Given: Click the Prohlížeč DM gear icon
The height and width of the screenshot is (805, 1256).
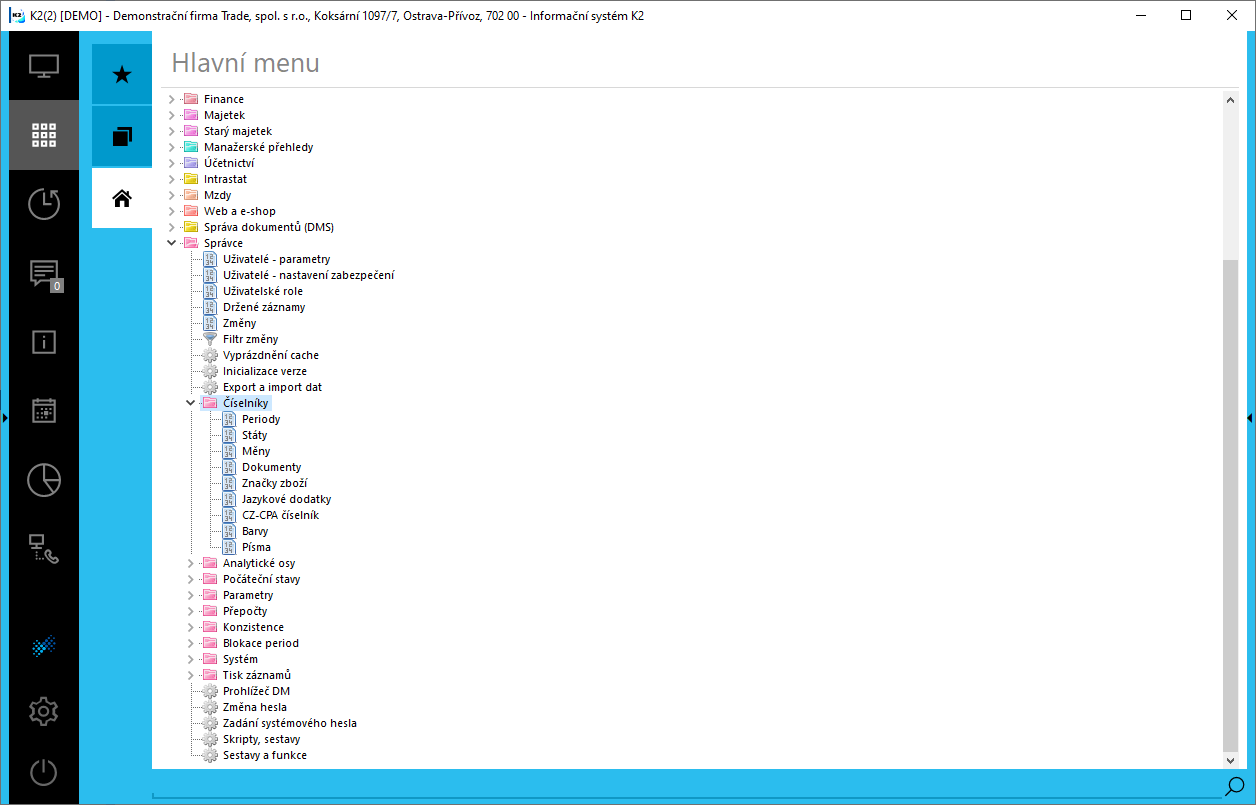Looking at the screenshot, I should tap(210, 691).
